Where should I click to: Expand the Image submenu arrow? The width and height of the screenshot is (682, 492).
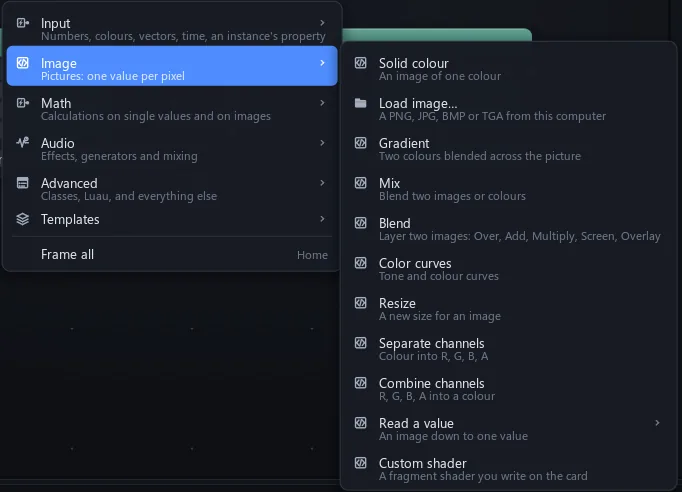tap(322, 63)
